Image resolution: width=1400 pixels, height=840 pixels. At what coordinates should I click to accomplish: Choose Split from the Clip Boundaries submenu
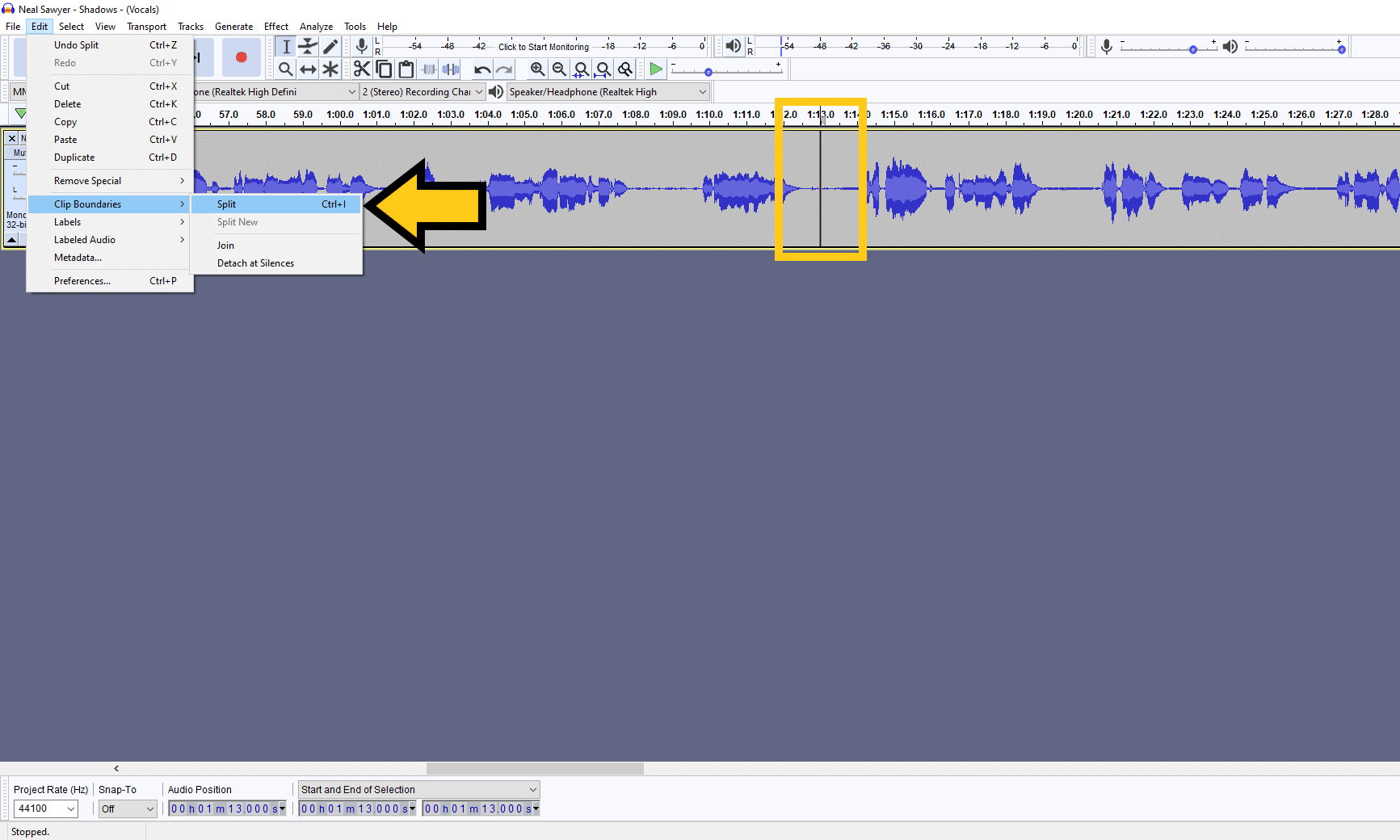(229, 204)
